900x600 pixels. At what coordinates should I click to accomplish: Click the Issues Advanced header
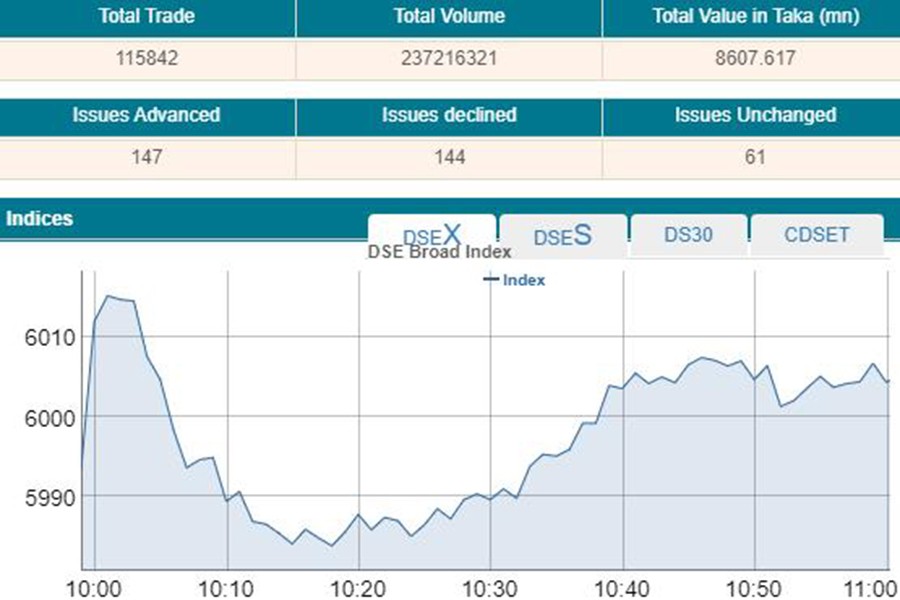click(147, 115)
